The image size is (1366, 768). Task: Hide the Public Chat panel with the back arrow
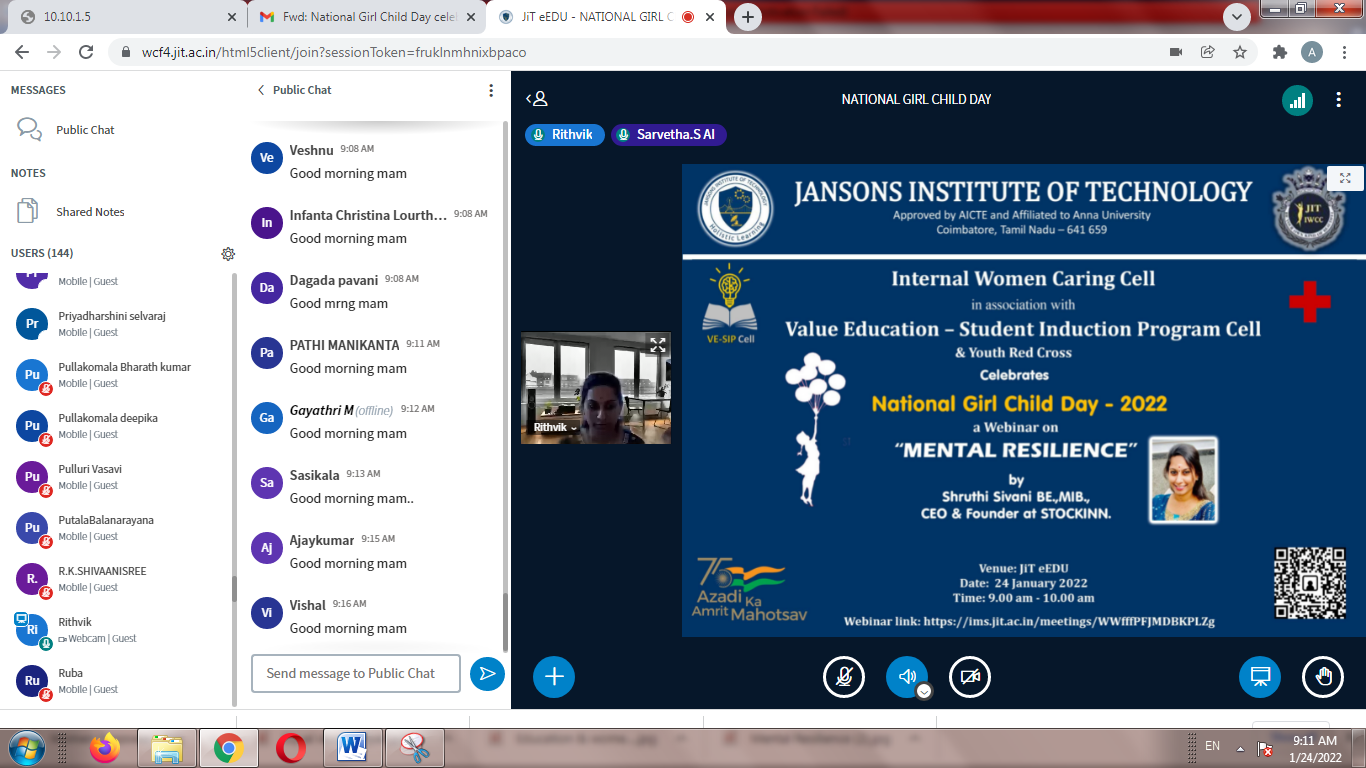click(x=262, y=90)
